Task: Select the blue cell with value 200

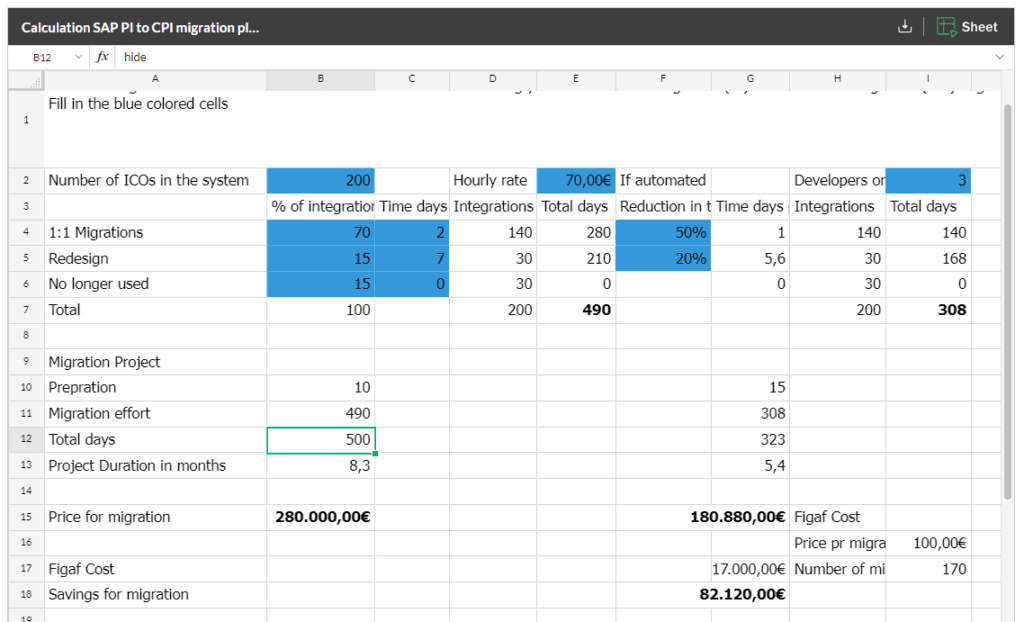Action: (321, 181)
